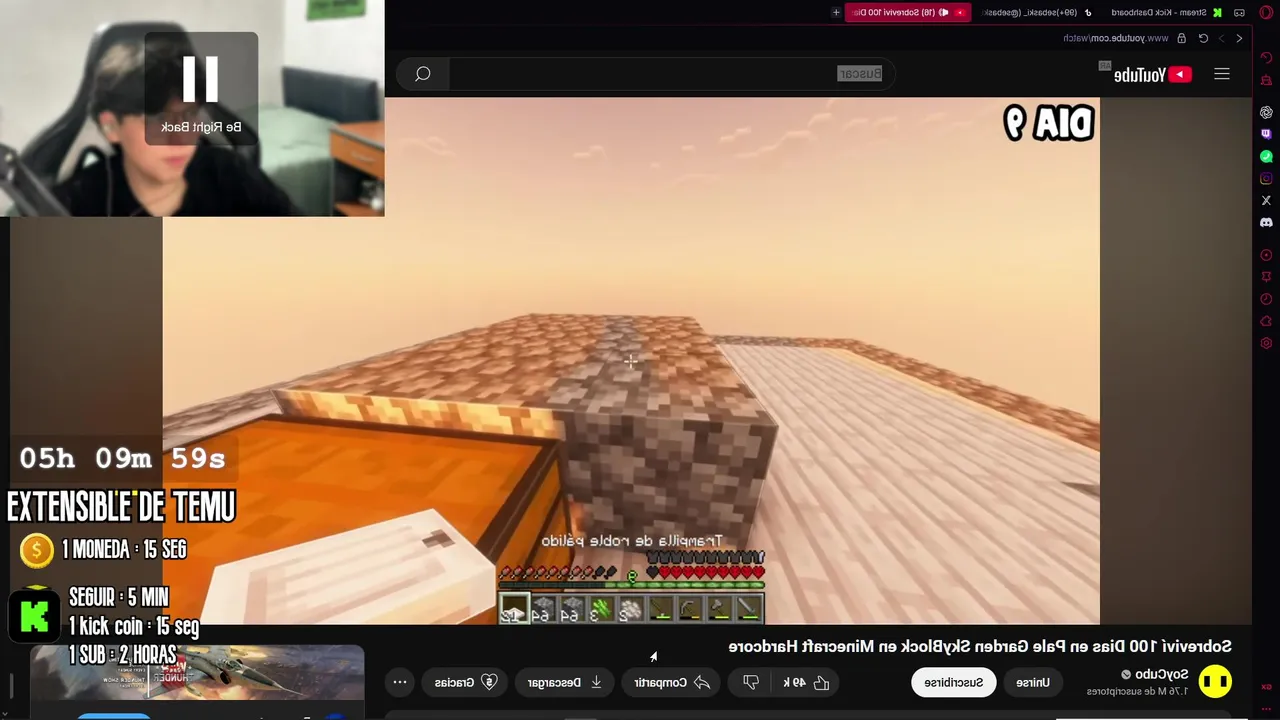The height and width of the screenshot is (720, 1280).
Task: Open the YouTube hamburger guide menu
Action: coord(1222,74)
